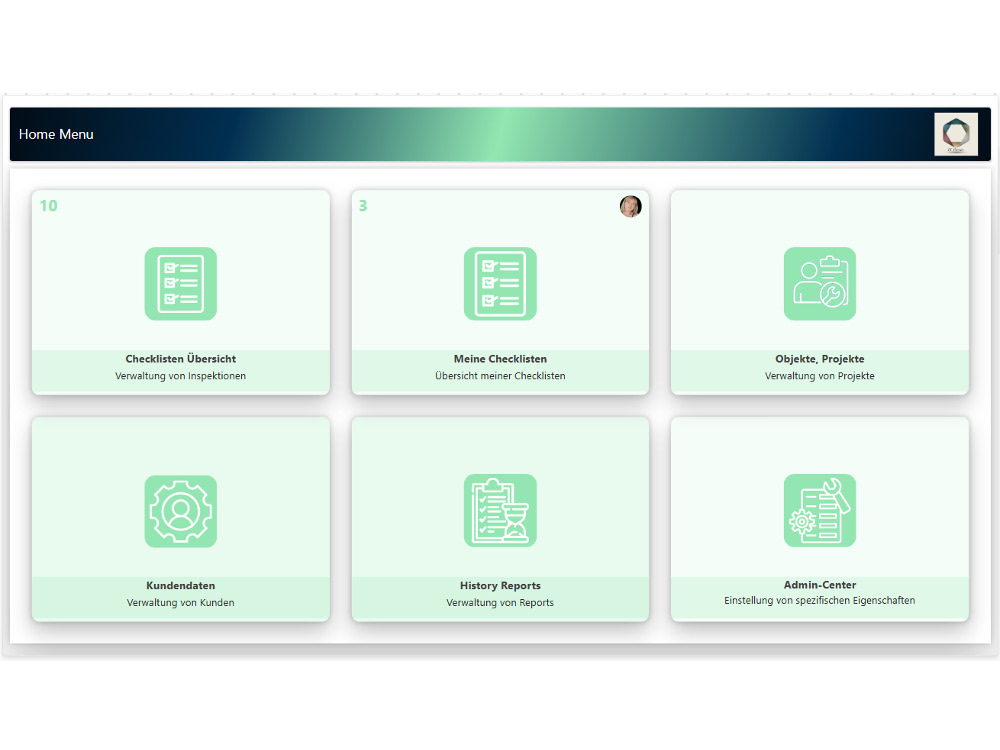Screen dimensions: 1000x750
Task: Click the Objekte, Projekte title
Action: (820, 359)
